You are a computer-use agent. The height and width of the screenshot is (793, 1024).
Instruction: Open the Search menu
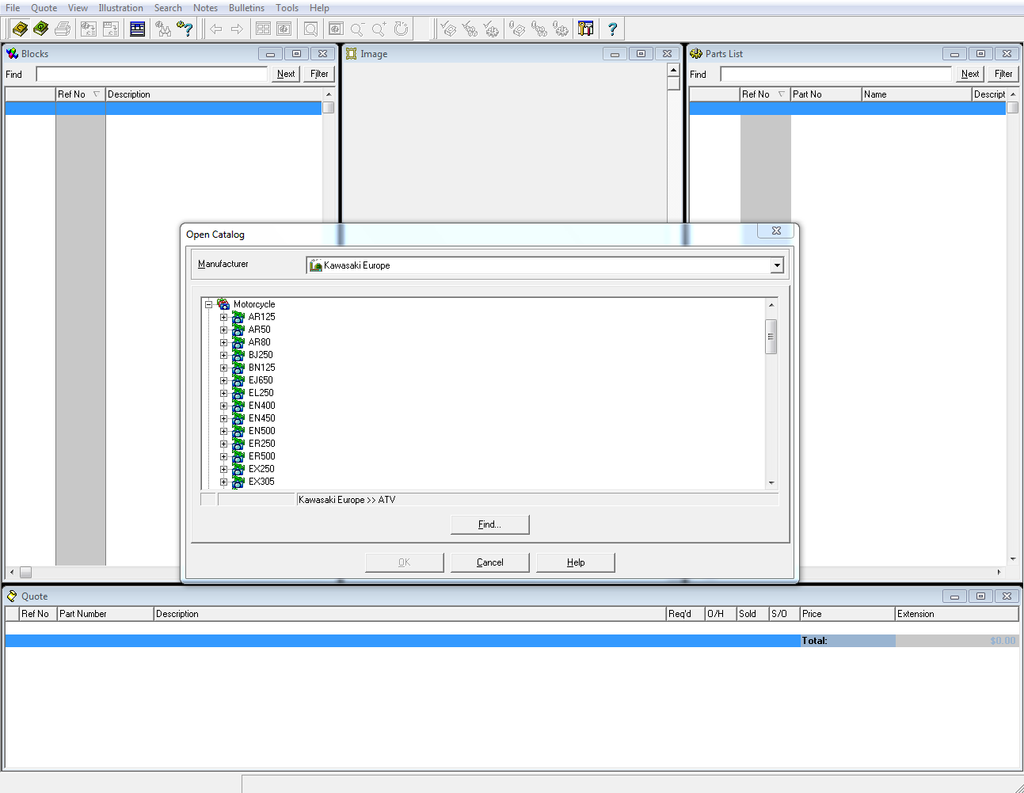click(168, 8)
